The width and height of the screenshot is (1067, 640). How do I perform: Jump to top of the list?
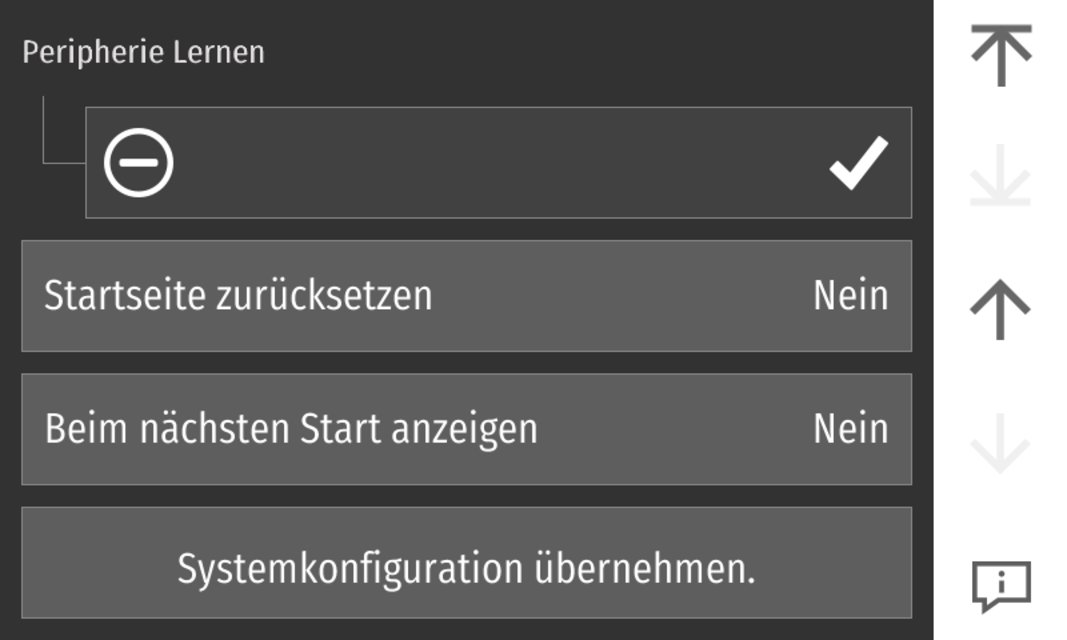(1000, 55)
